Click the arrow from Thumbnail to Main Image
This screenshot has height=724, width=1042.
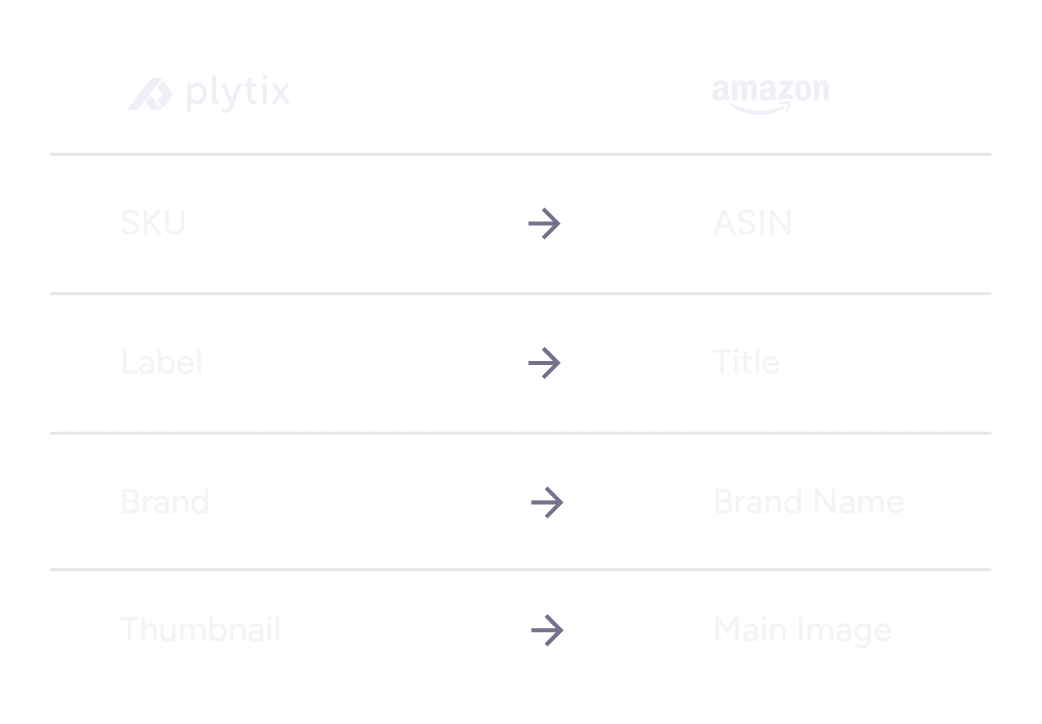coord(546,630)
